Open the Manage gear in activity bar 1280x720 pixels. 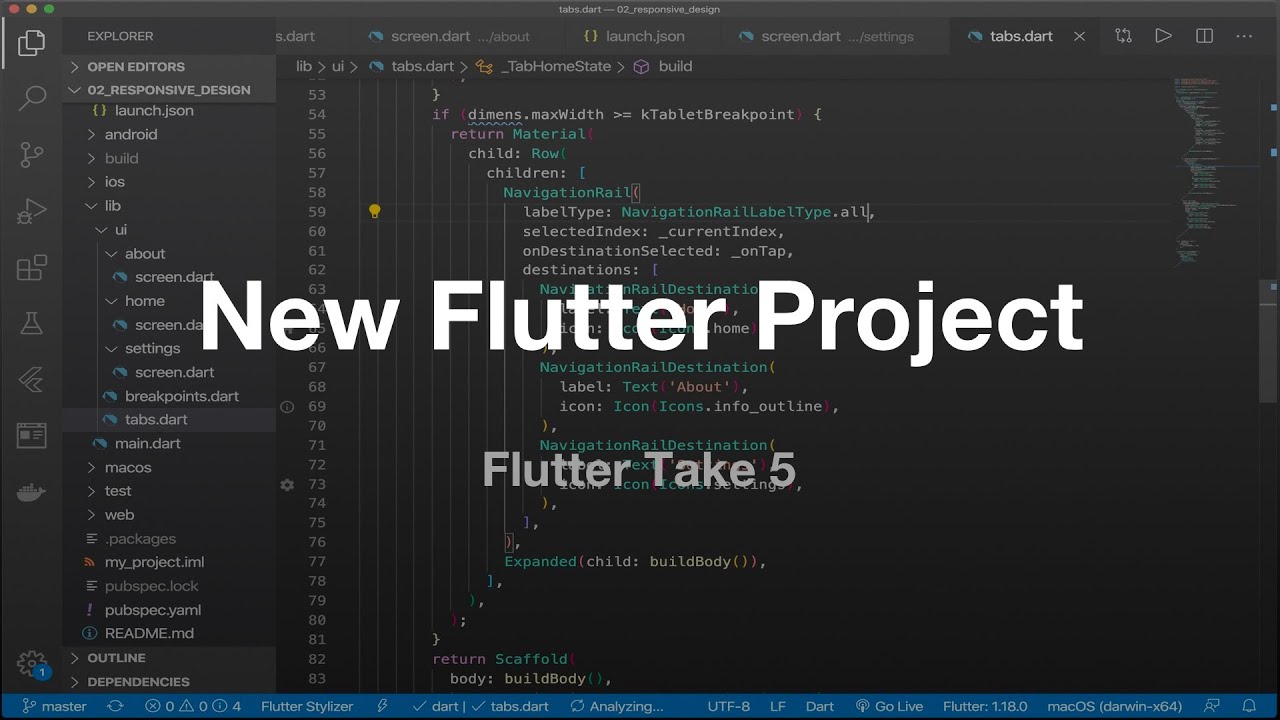point(32,664)
